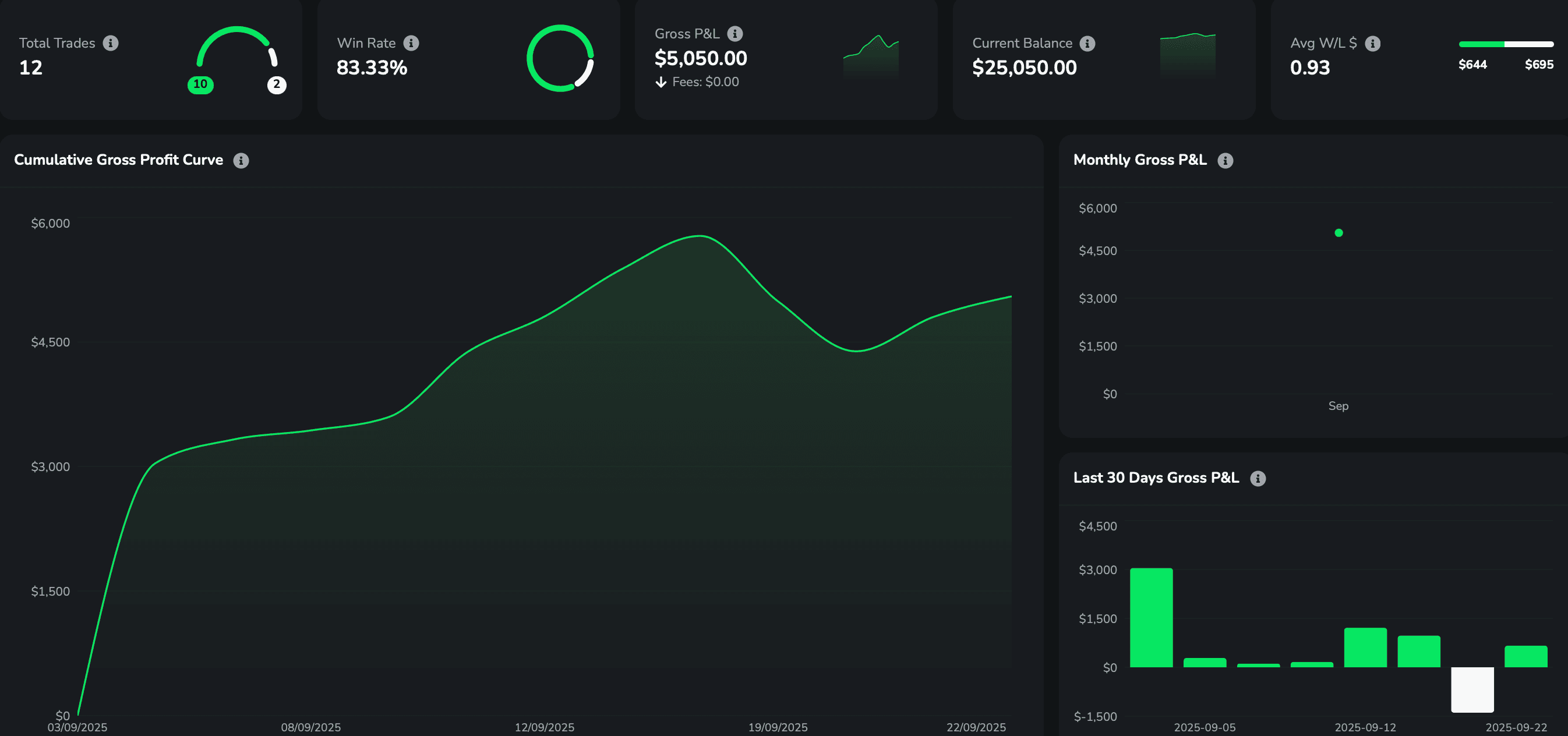Click the Avg W/L $ info icon

click(x=1372, y=44)
